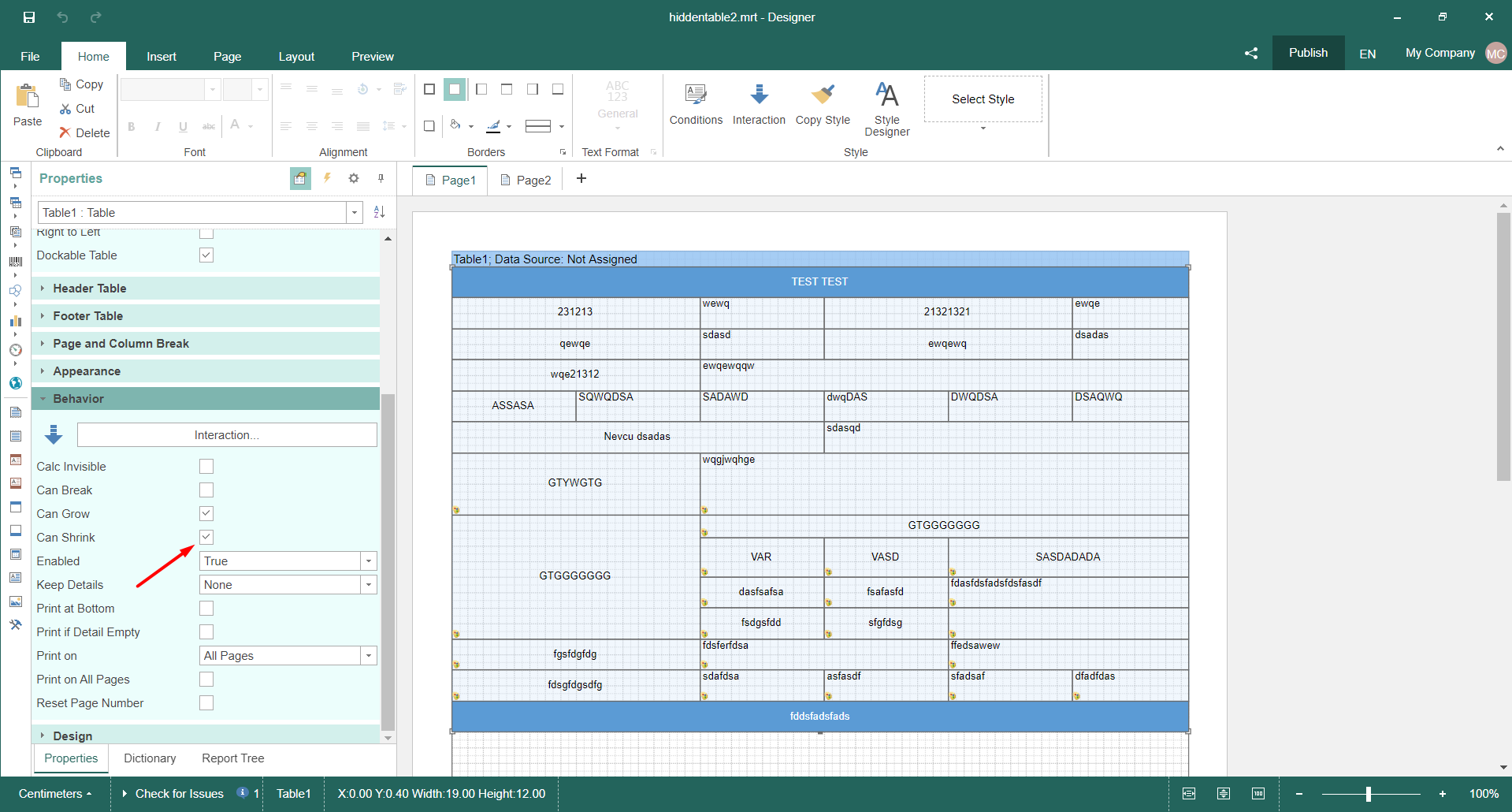The width and height of the screenshot is (1512, 812).
Task: Collapse the Behavior section
Action: click(x=205, y=399)
